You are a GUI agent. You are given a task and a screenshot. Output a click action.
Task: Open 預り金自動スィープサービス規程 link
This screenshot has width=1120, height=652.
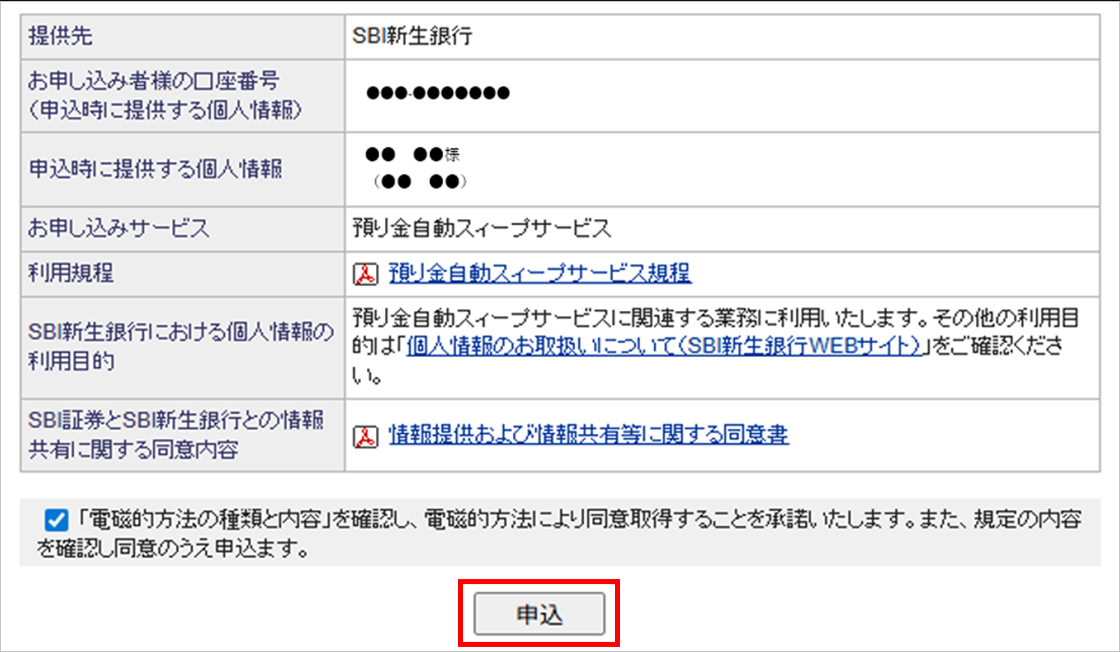click(539, 273)
